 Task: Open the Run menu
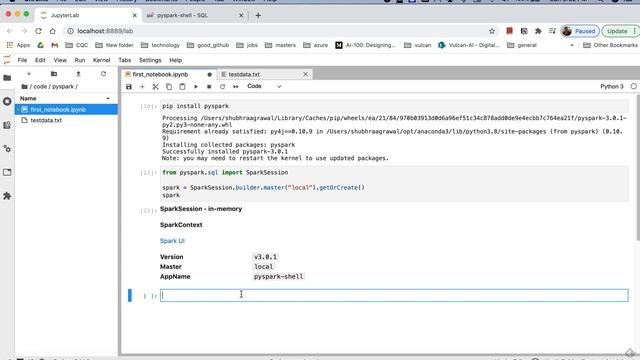(x=80, y=60)
